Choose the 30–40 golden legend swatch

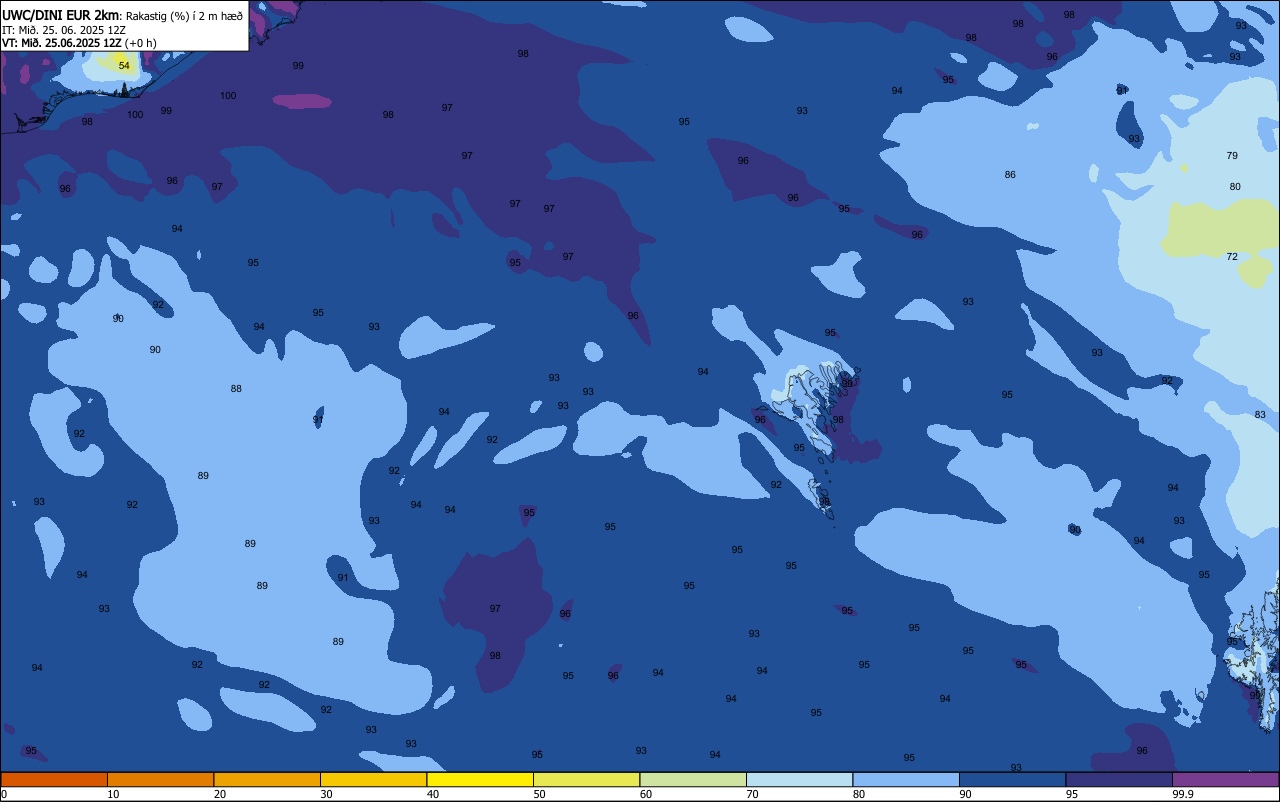(373, 779)
